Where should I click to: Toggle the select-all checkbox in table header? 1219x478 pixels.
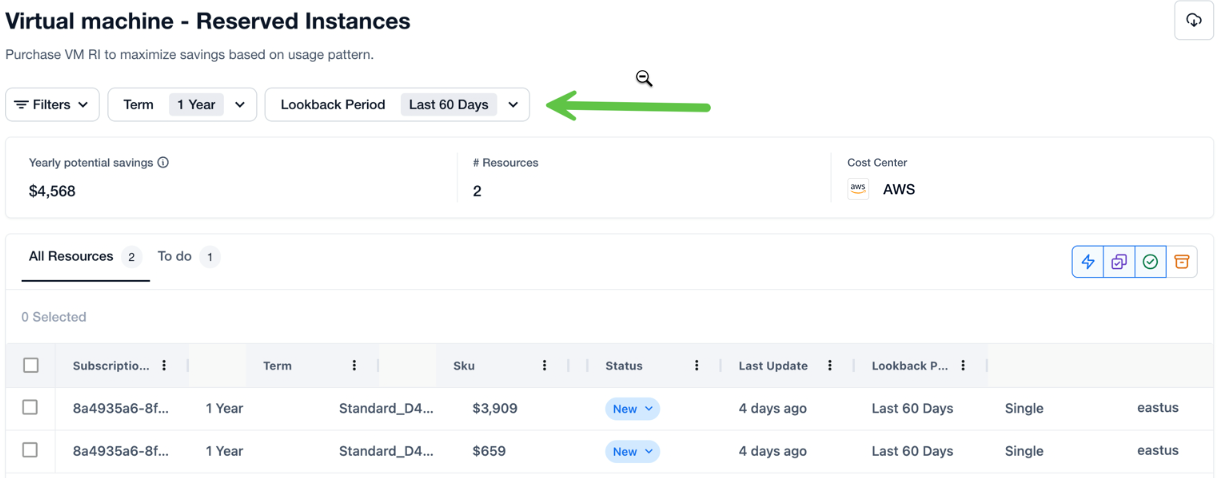31,366
